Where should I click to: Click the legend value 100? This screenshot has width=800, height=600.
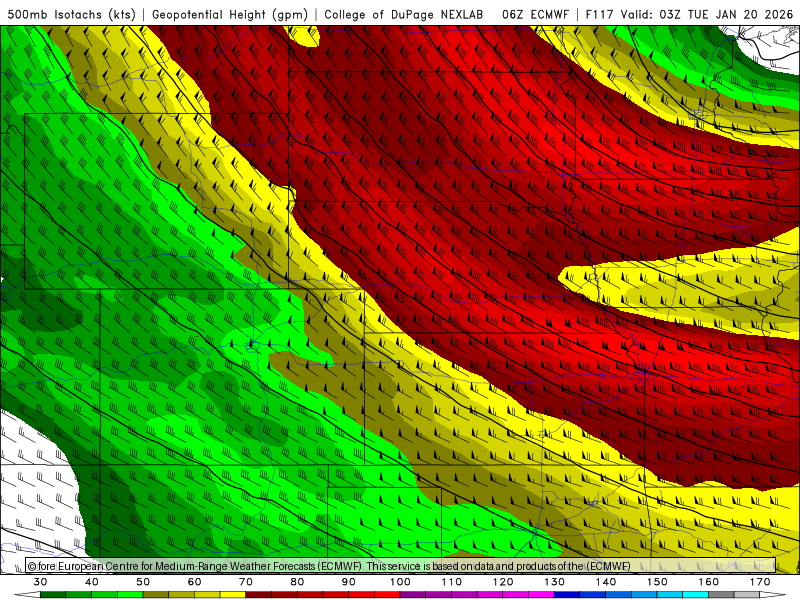pyautogui.click(x=401, y=582)
